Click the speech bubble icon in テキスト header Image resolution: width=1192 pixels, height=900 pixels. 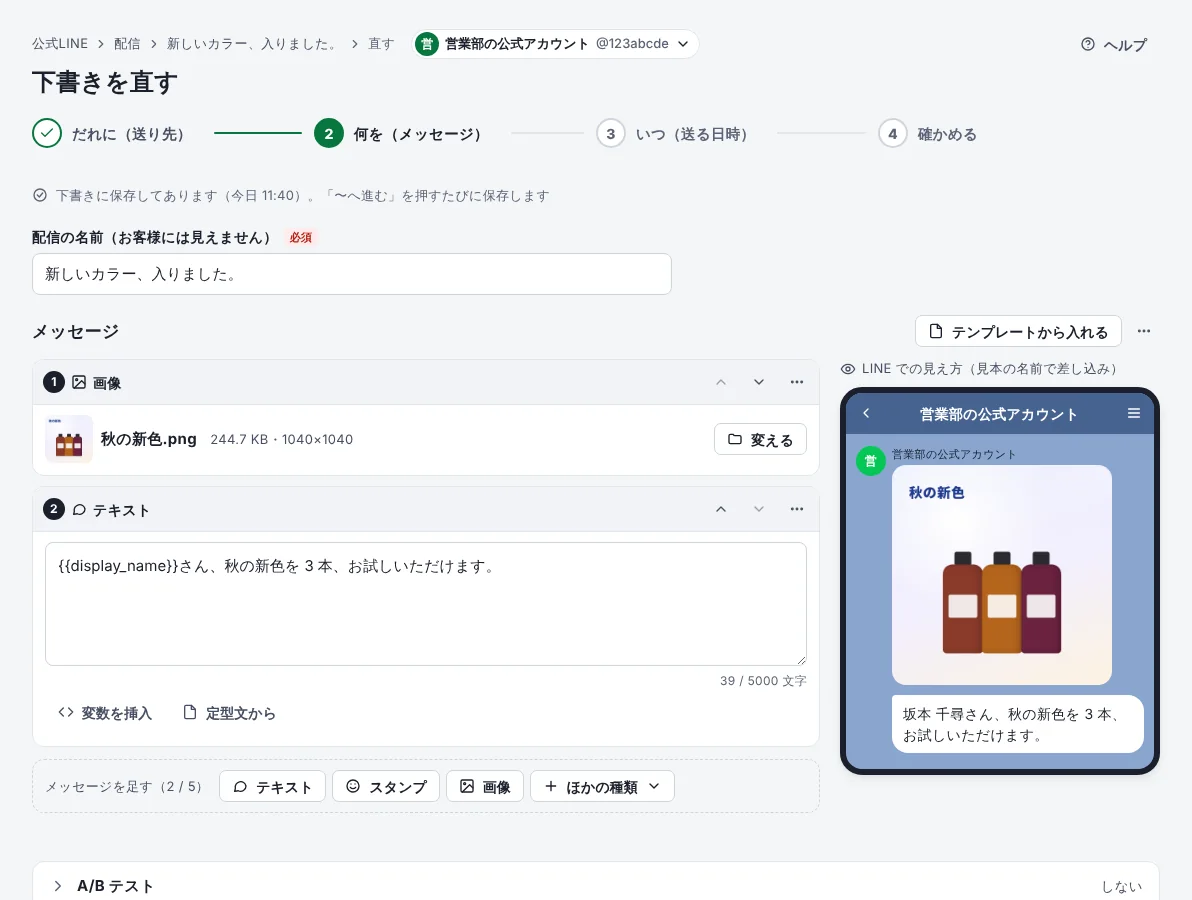(x=79, y=509)
